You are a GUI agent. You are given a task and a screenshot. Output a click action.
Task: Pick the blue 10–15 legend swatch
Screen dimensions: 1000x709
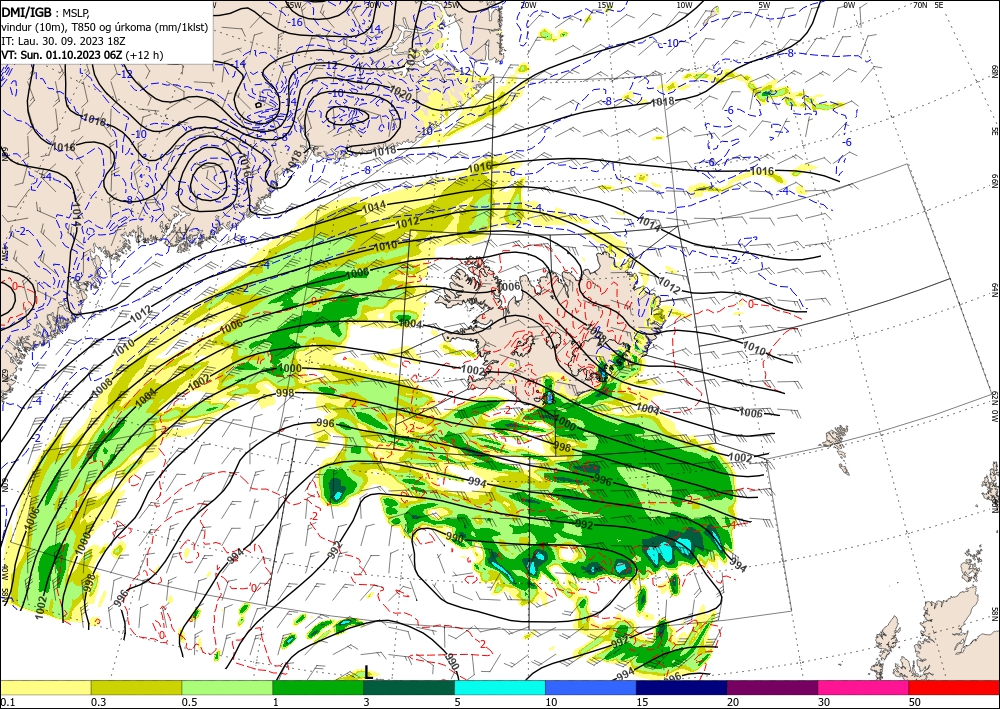[x=591, y=687]
